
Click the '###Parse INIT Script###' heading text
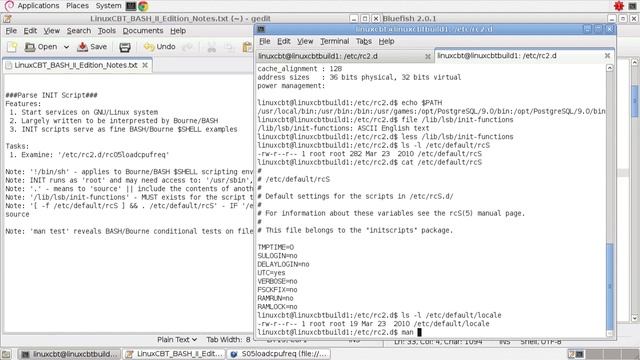point(51,95)
